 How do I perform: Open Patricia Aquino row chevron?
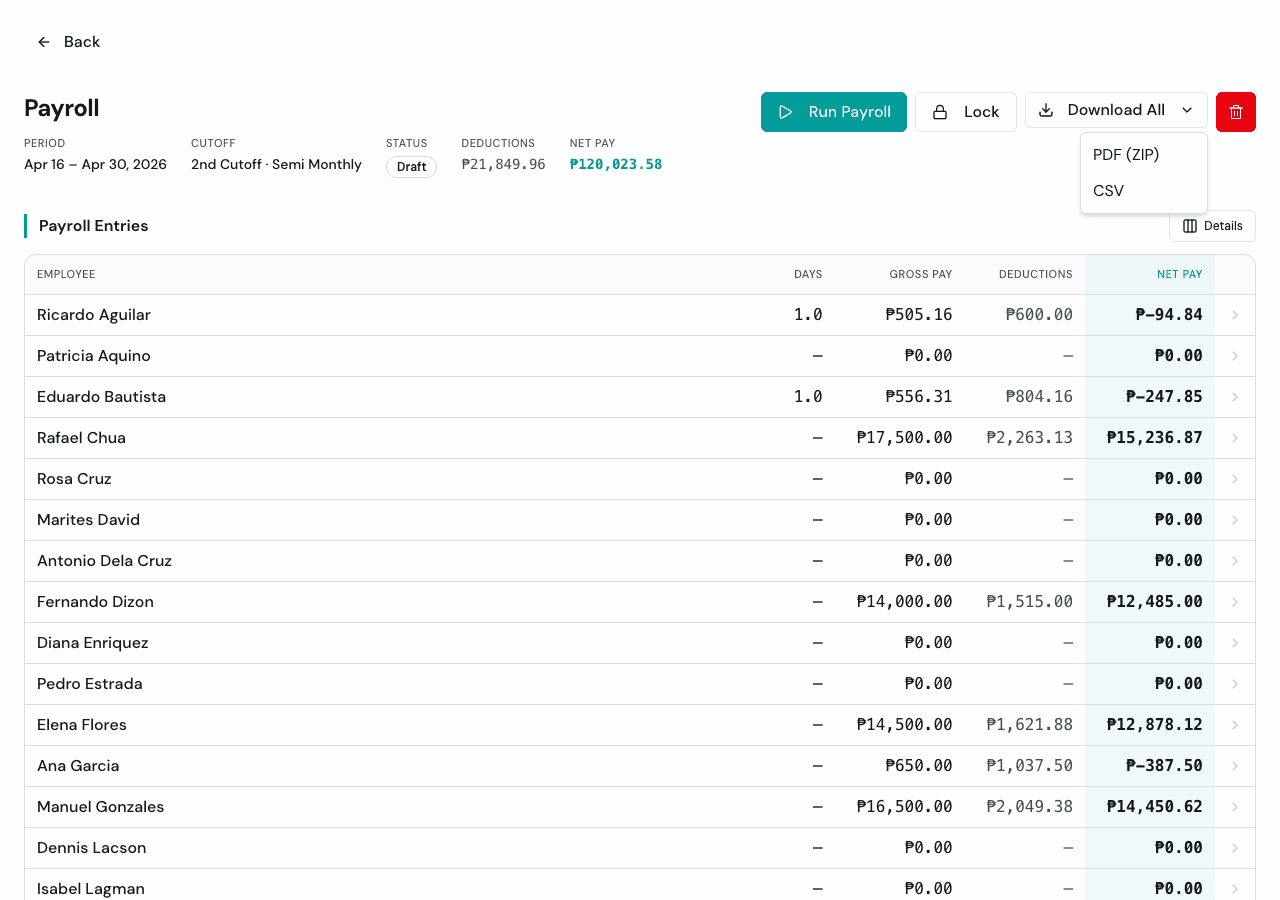click(x=1235, y=356)
